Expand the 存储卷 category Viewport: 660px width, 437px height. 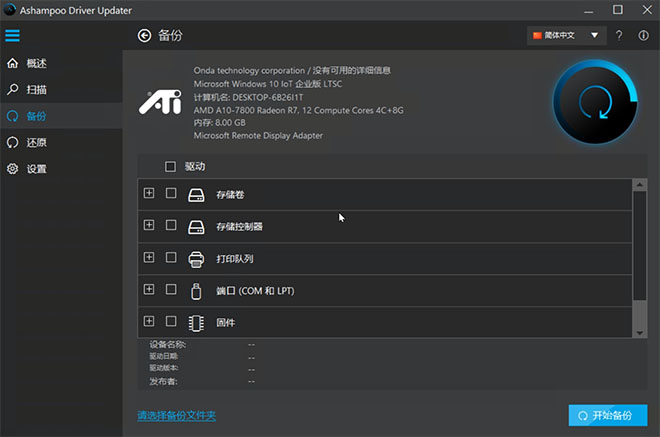point(149,193)
